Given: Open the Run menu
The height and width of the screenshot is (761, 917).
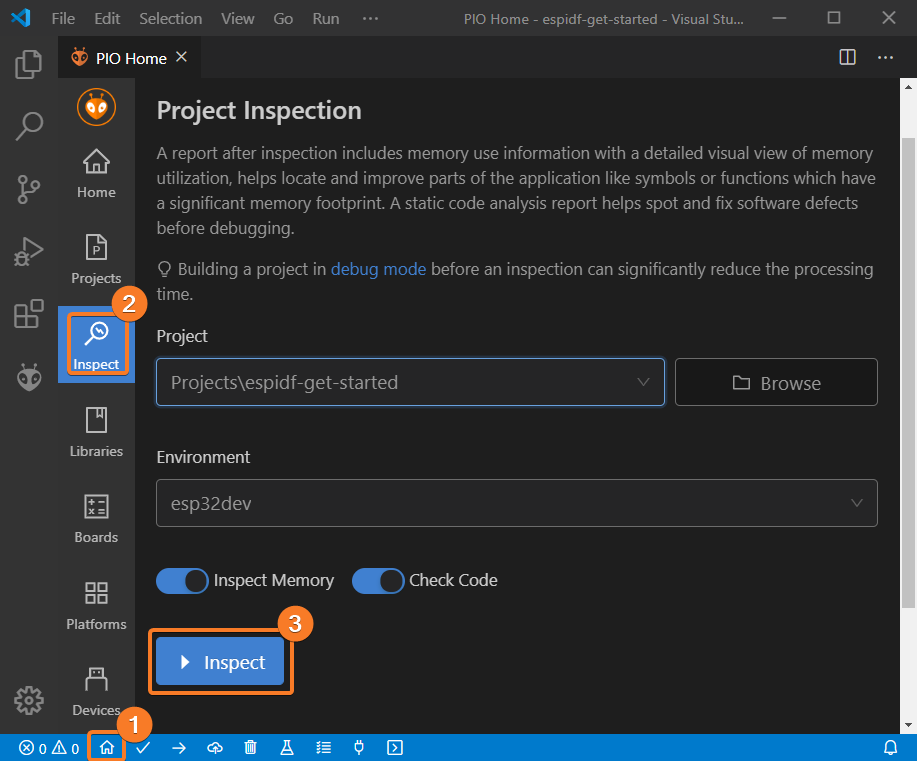Looking at the screenshot, I should click(326, 19).
